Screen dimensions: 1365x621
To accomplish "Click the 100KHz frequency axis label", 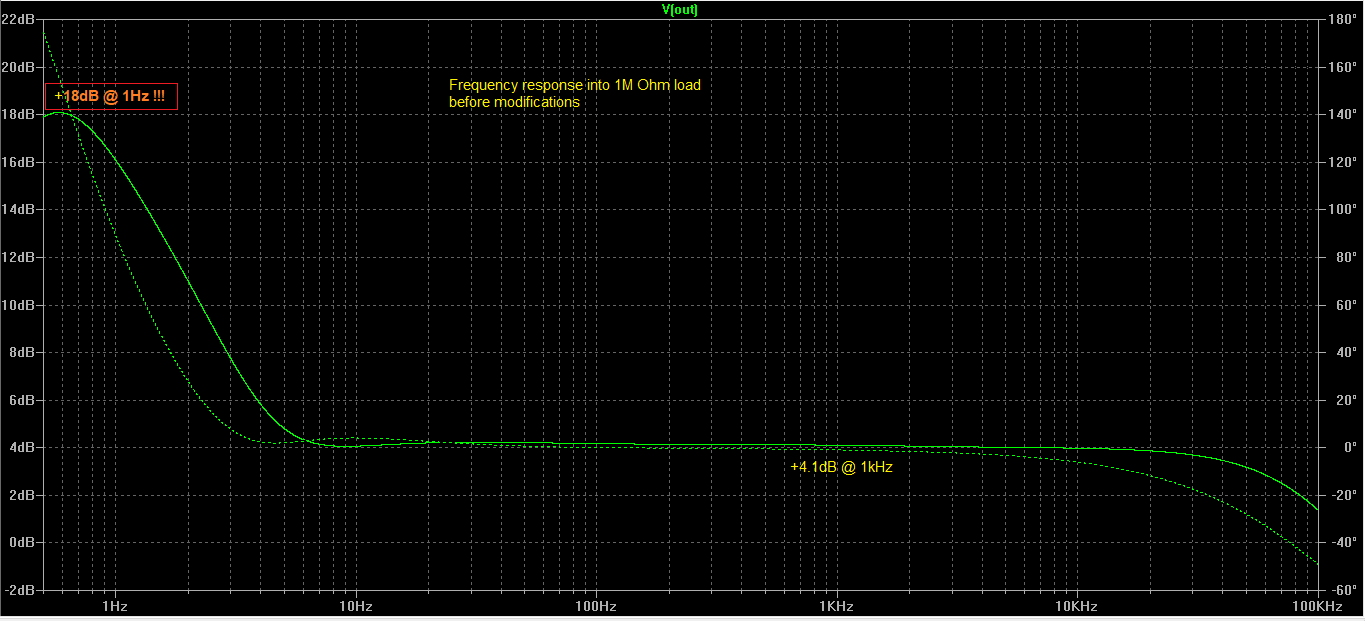I will pyautogui.click(x=1317, y=607).
